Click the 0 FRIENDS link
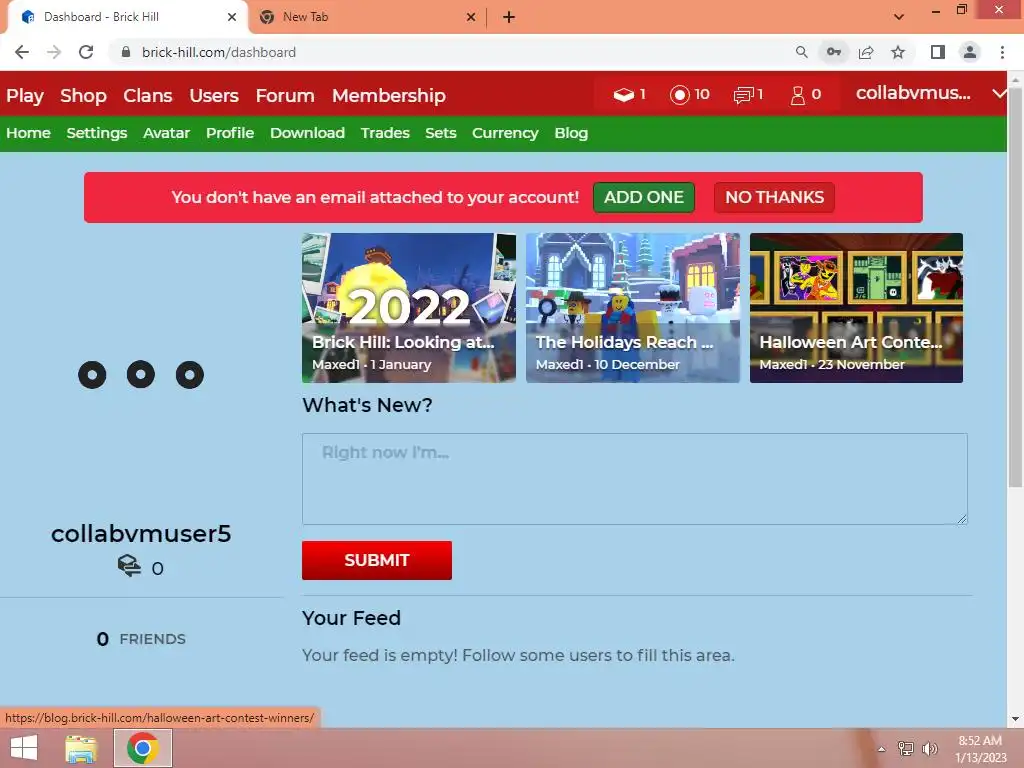The image size is (1024, 768). 141,639
